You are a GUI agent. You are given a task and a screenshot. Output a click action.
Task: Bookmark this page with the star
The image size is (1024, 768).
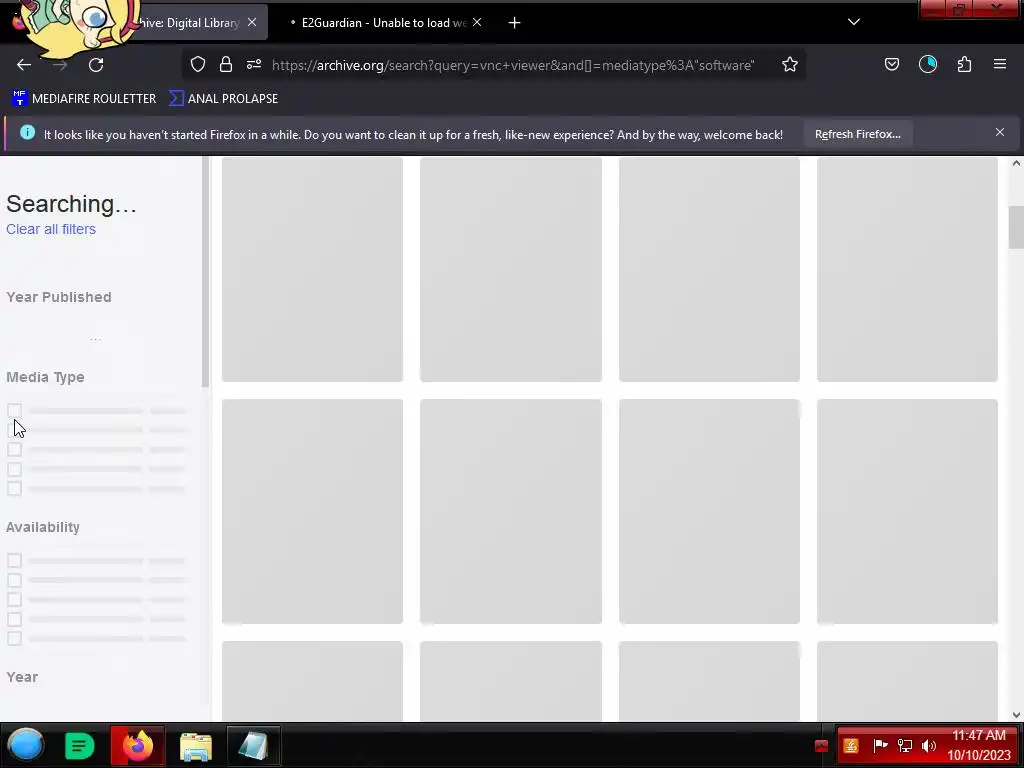coord(790,64)
